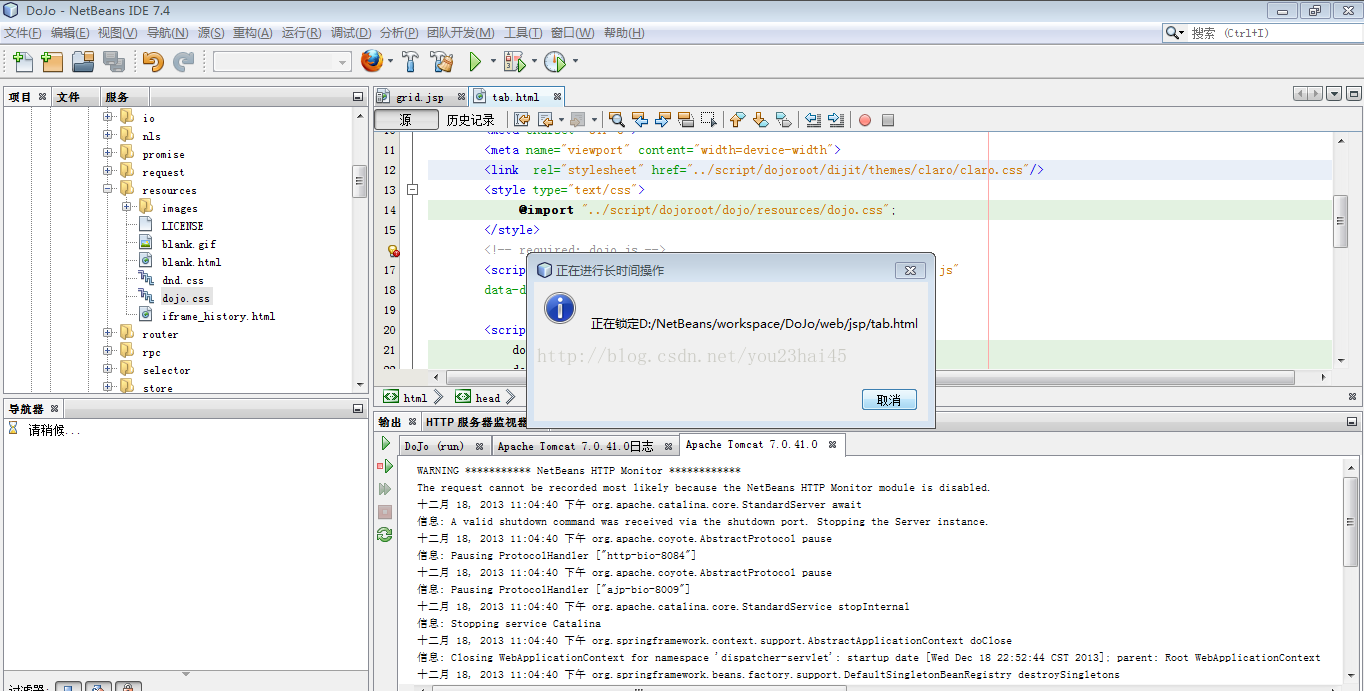Open the 文件(F) menu

tap(22, 33)
